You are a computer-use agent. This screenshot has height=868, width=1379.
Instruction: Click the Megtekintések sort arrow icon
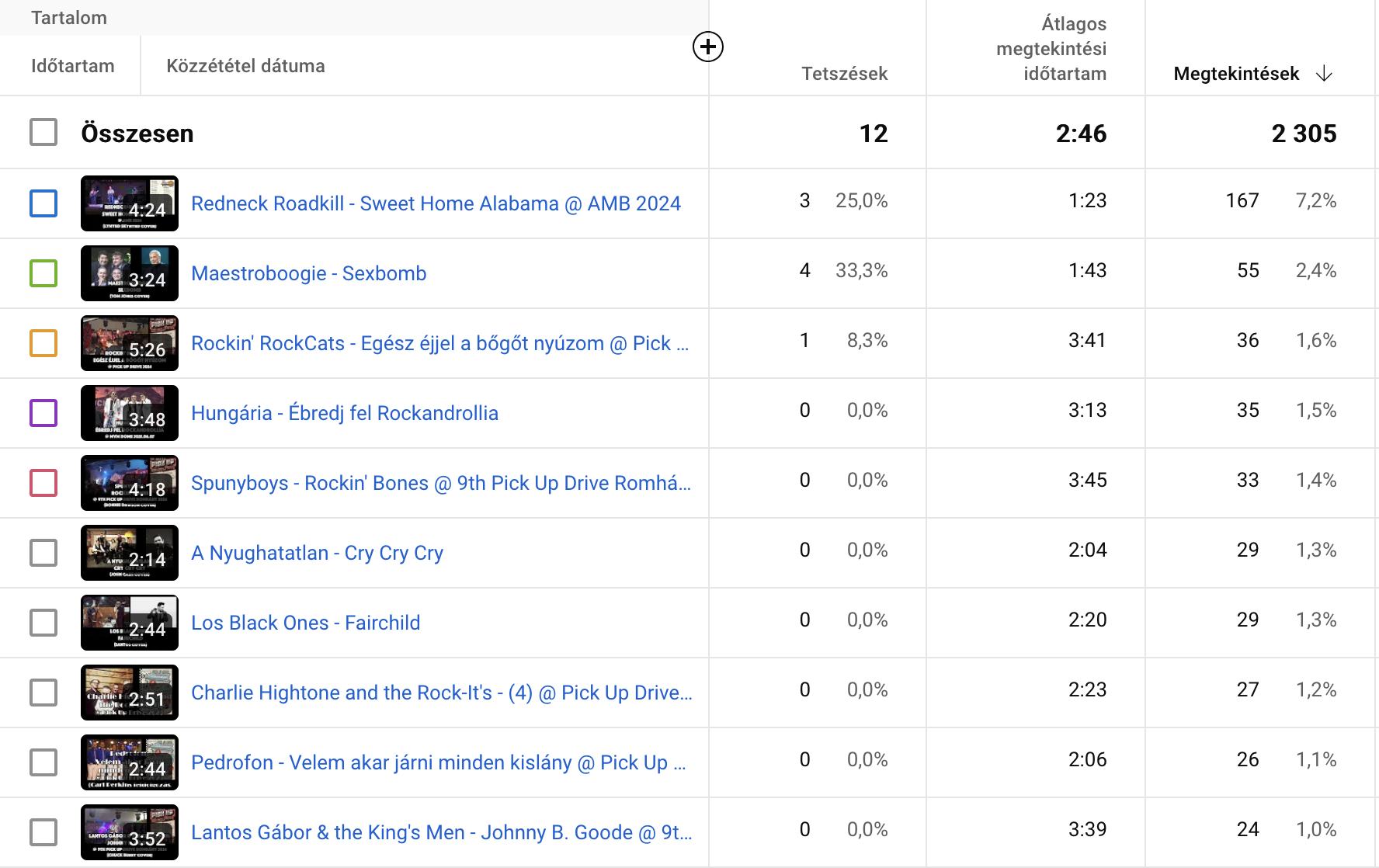(x=1324, y=74)
